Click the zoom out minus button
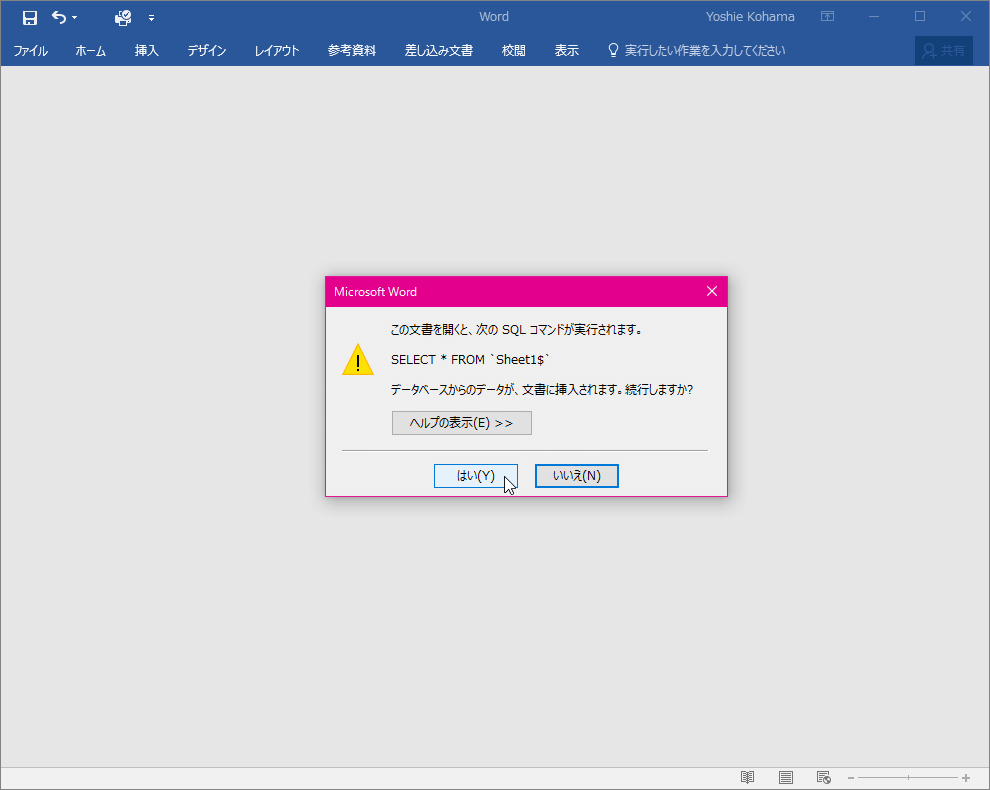Viewport: 990px width, 790px height. point(850,778)
